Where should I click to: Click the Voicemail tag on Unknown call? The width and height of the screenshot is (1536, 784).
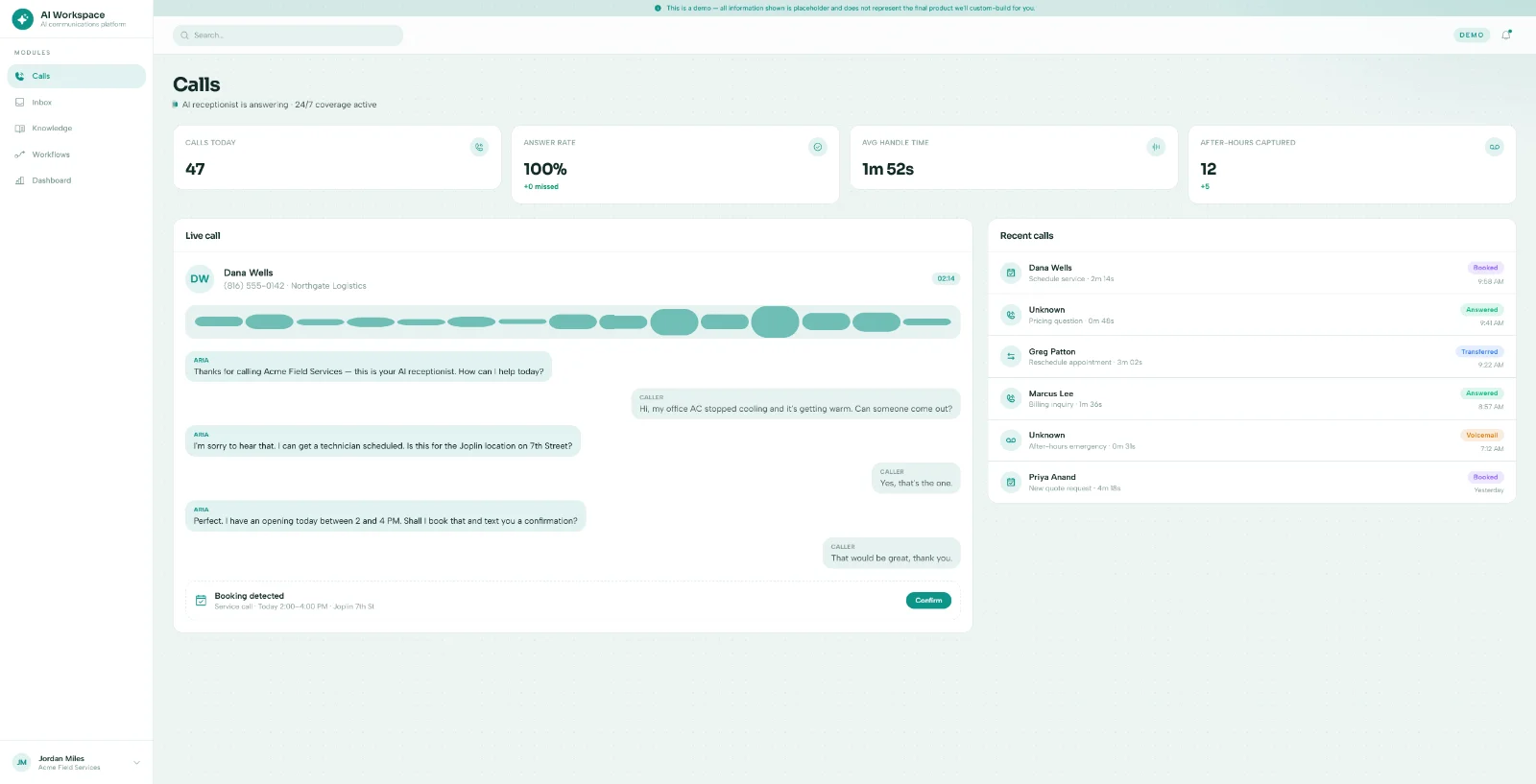(x=1481, y=436)
